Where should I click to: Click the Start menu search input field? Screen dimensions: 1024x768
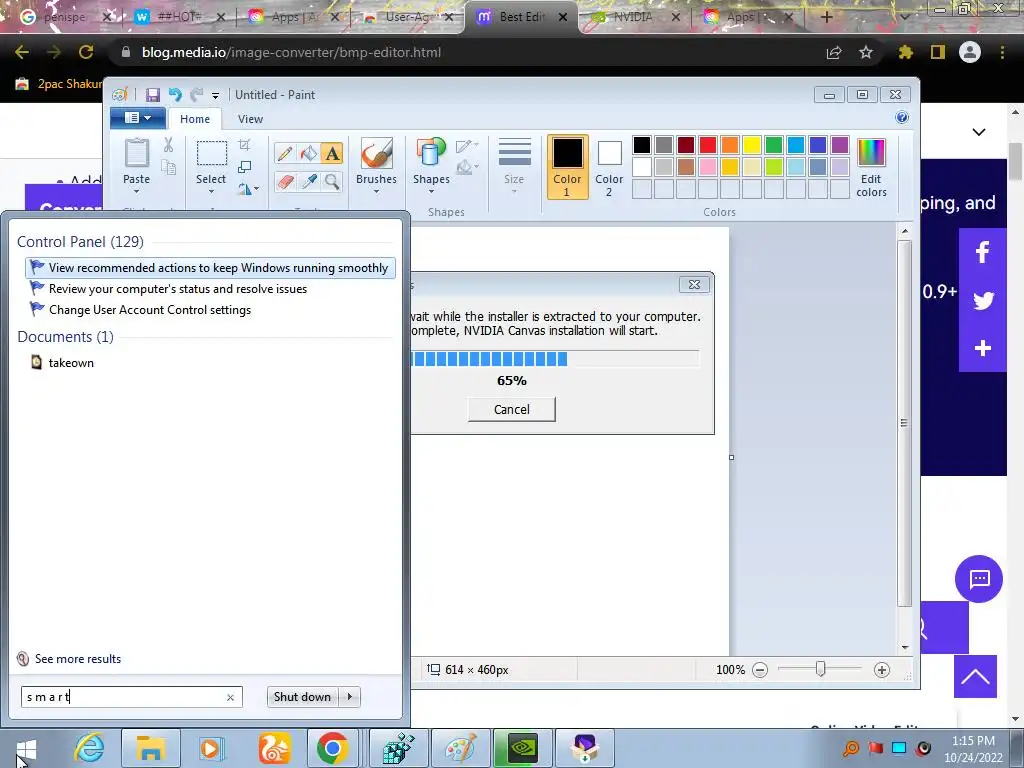[131, 697]
